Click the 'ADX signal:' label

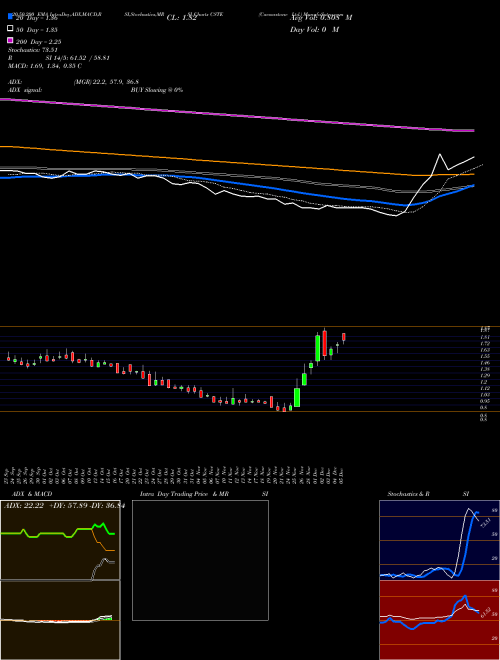(25, 90)
